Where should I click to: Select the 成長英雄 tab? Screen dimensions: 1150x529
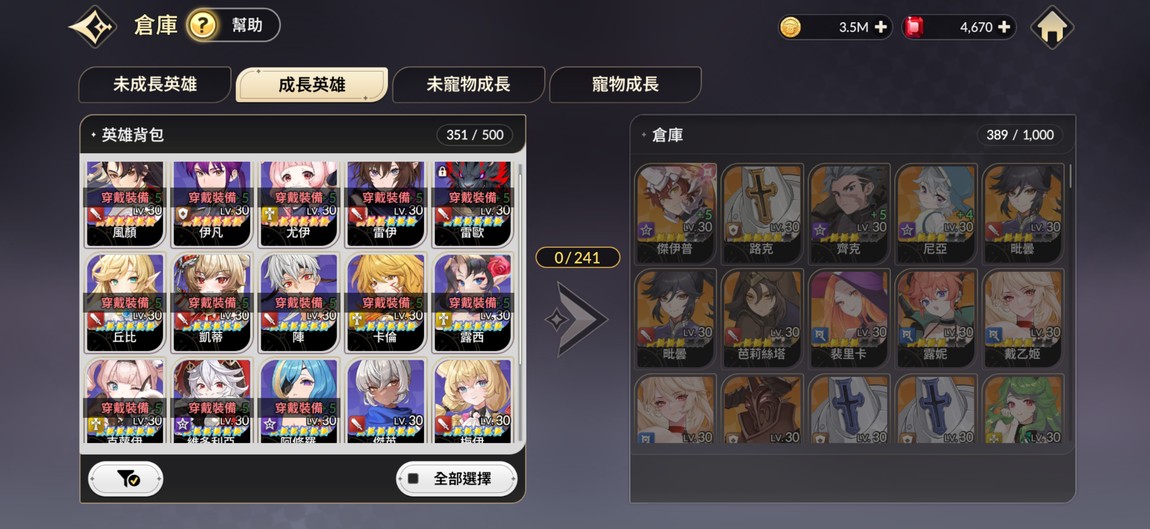(312, 84)
